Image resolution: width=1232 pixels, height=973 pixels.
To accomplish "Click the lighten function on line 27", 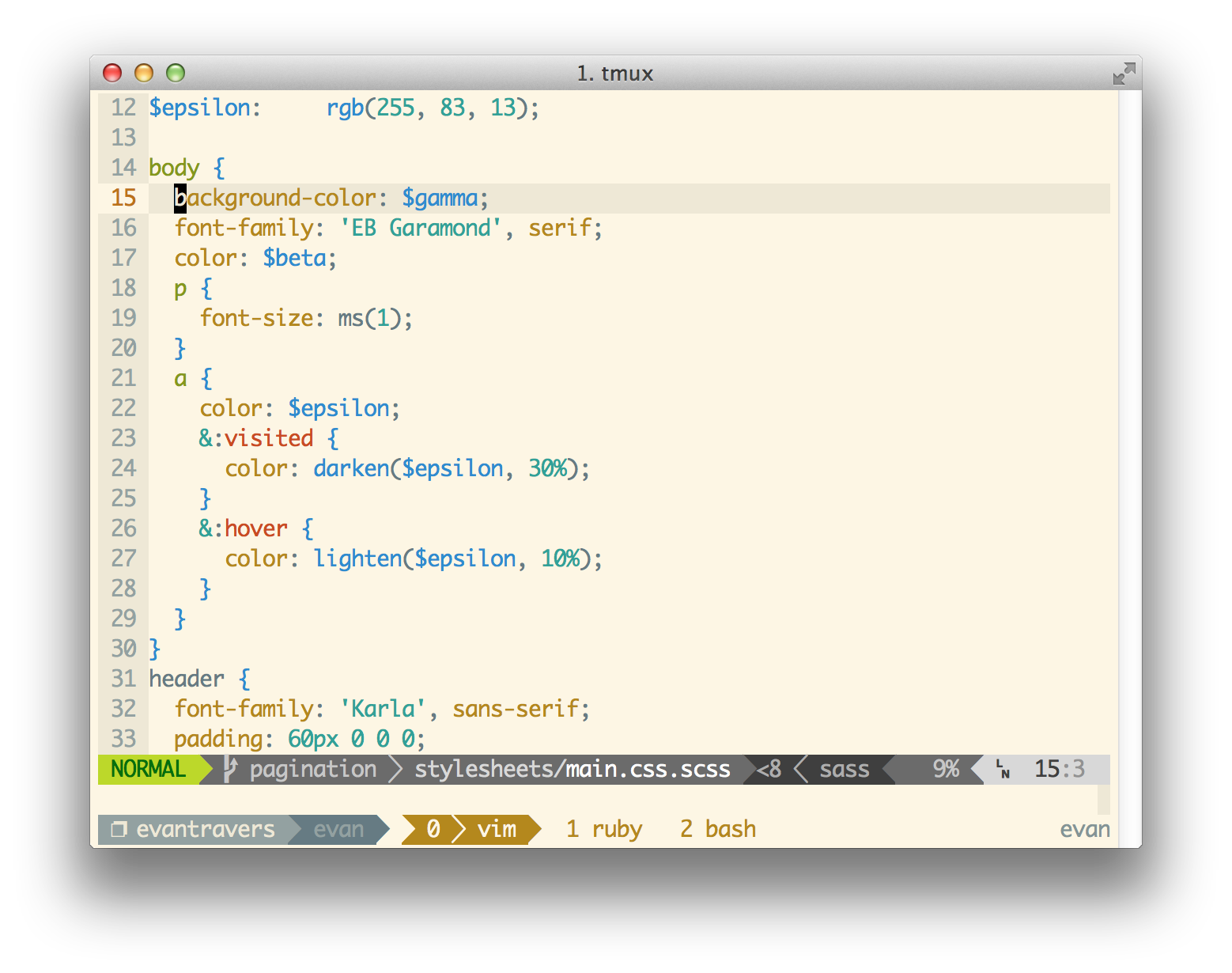I will [x=357, y=558].
